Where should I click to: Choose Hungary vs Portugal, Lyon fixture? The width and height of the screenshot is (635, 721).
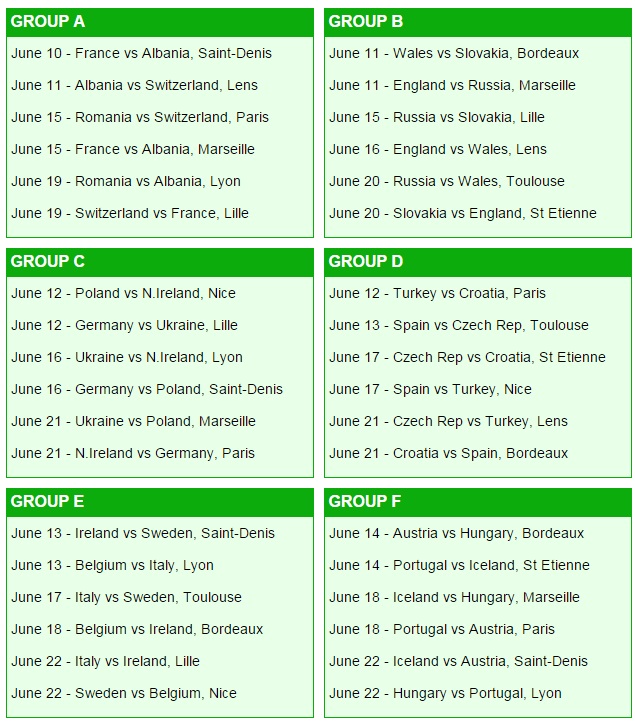[446, 693]
